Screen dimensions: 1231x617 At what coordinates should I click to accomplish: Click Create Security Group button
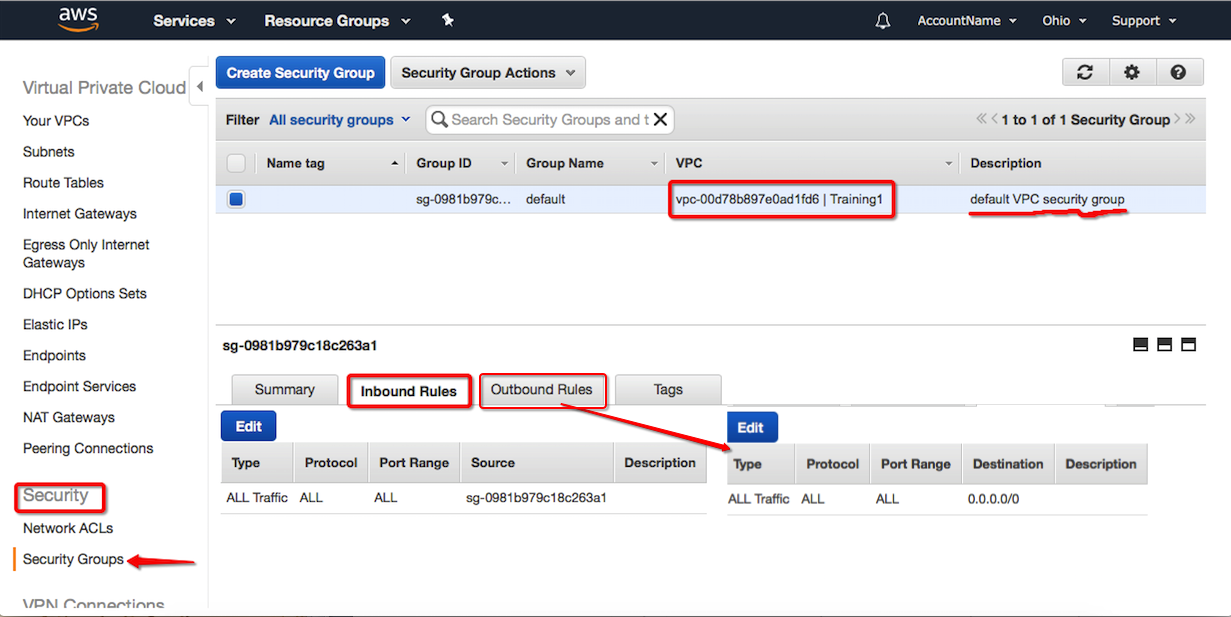pos(300,73)
